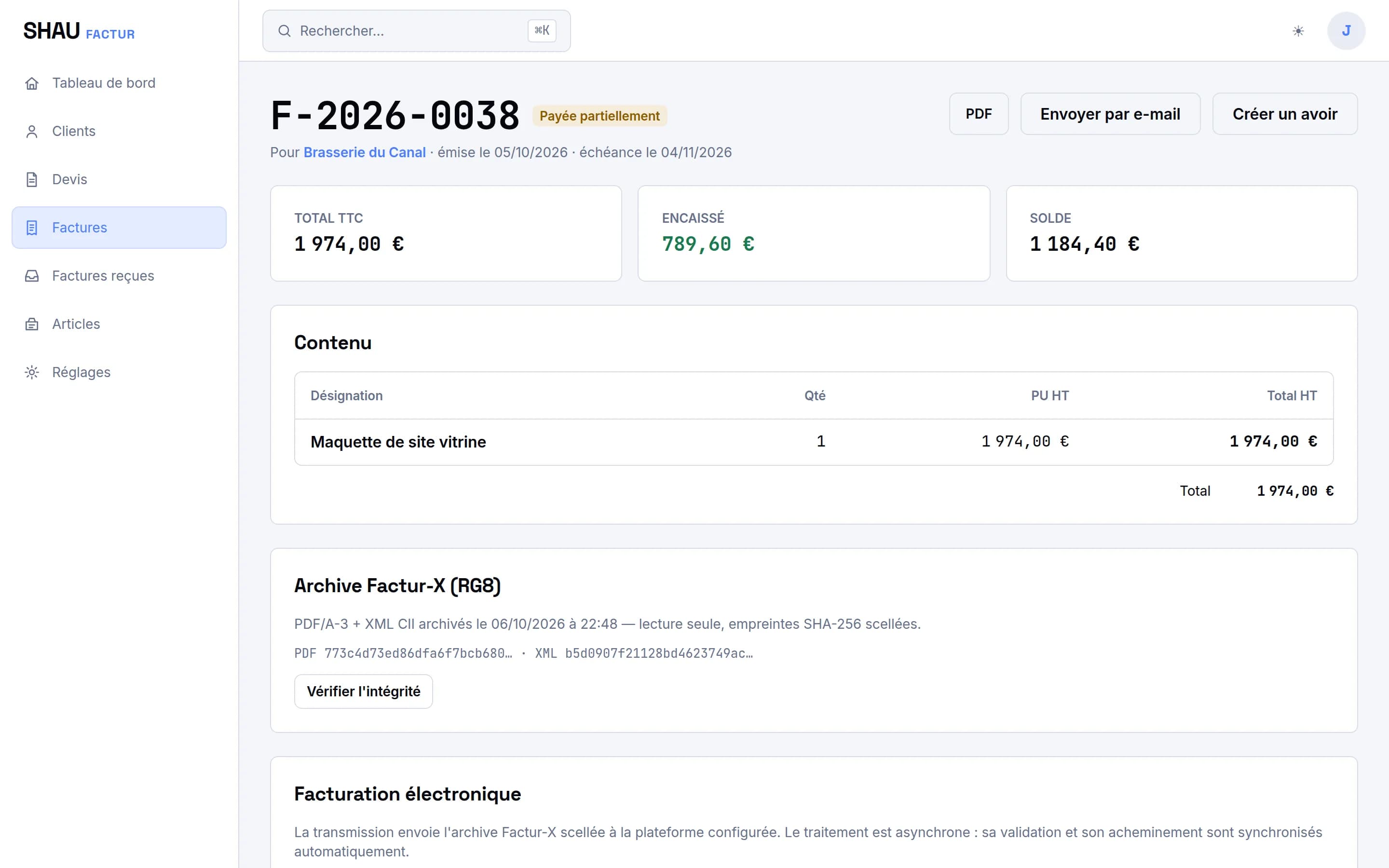Open the user avatar J menu

1346,31
